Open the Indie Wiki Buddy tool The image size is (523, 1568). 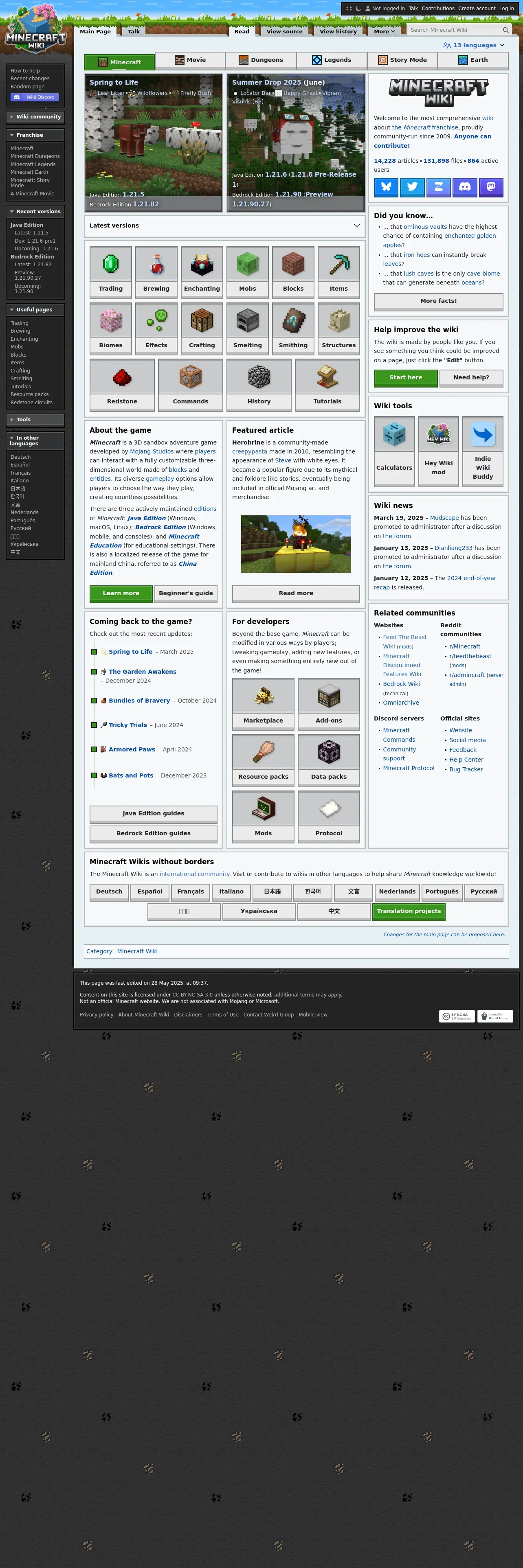click(x=483, y=451)
